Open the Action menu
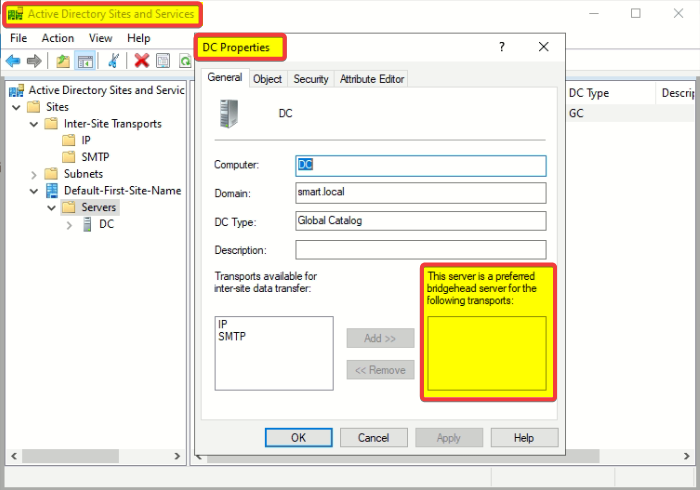 [x=58, y=38]
